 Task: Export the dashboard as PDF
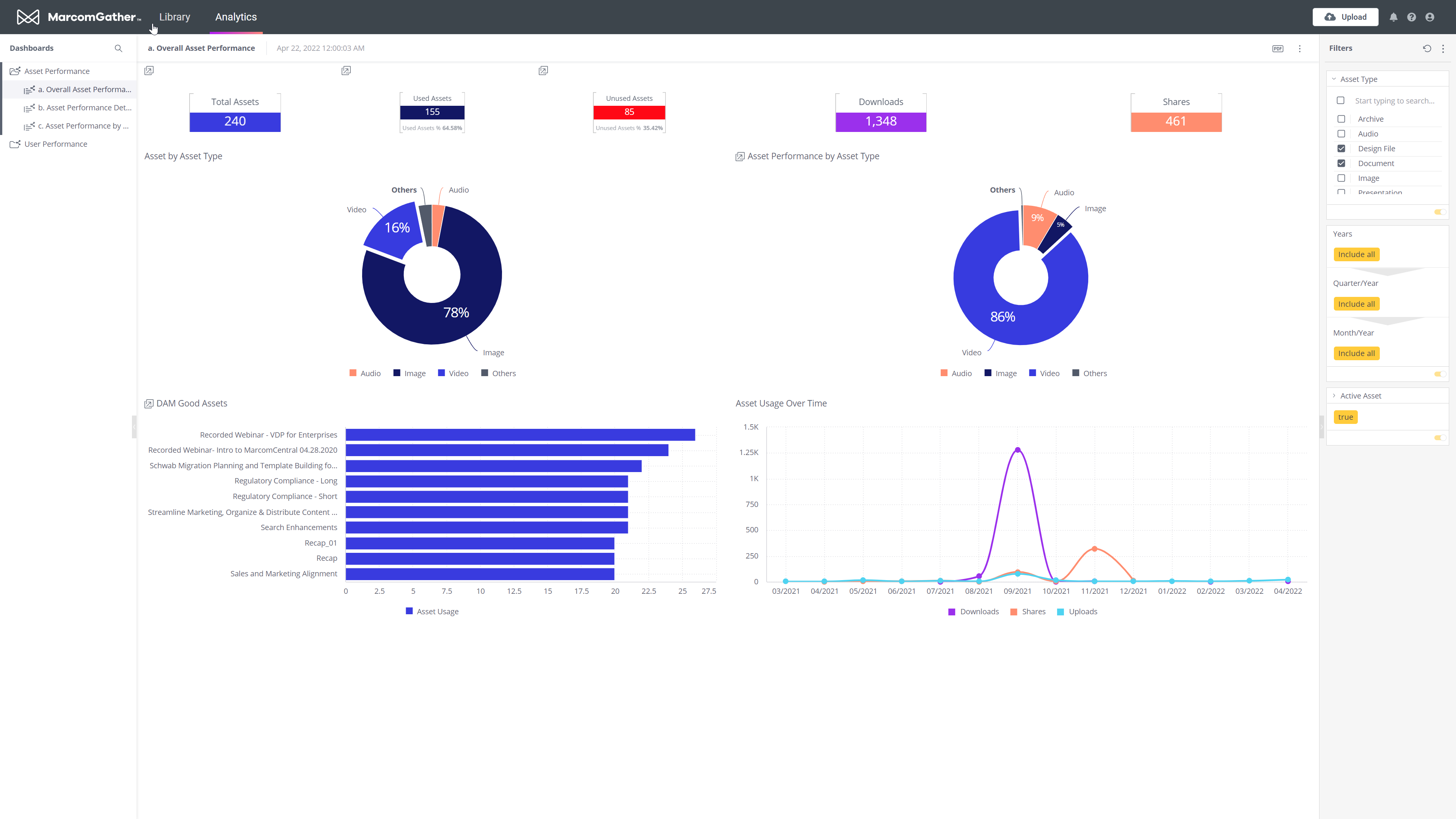point(1278,49)
